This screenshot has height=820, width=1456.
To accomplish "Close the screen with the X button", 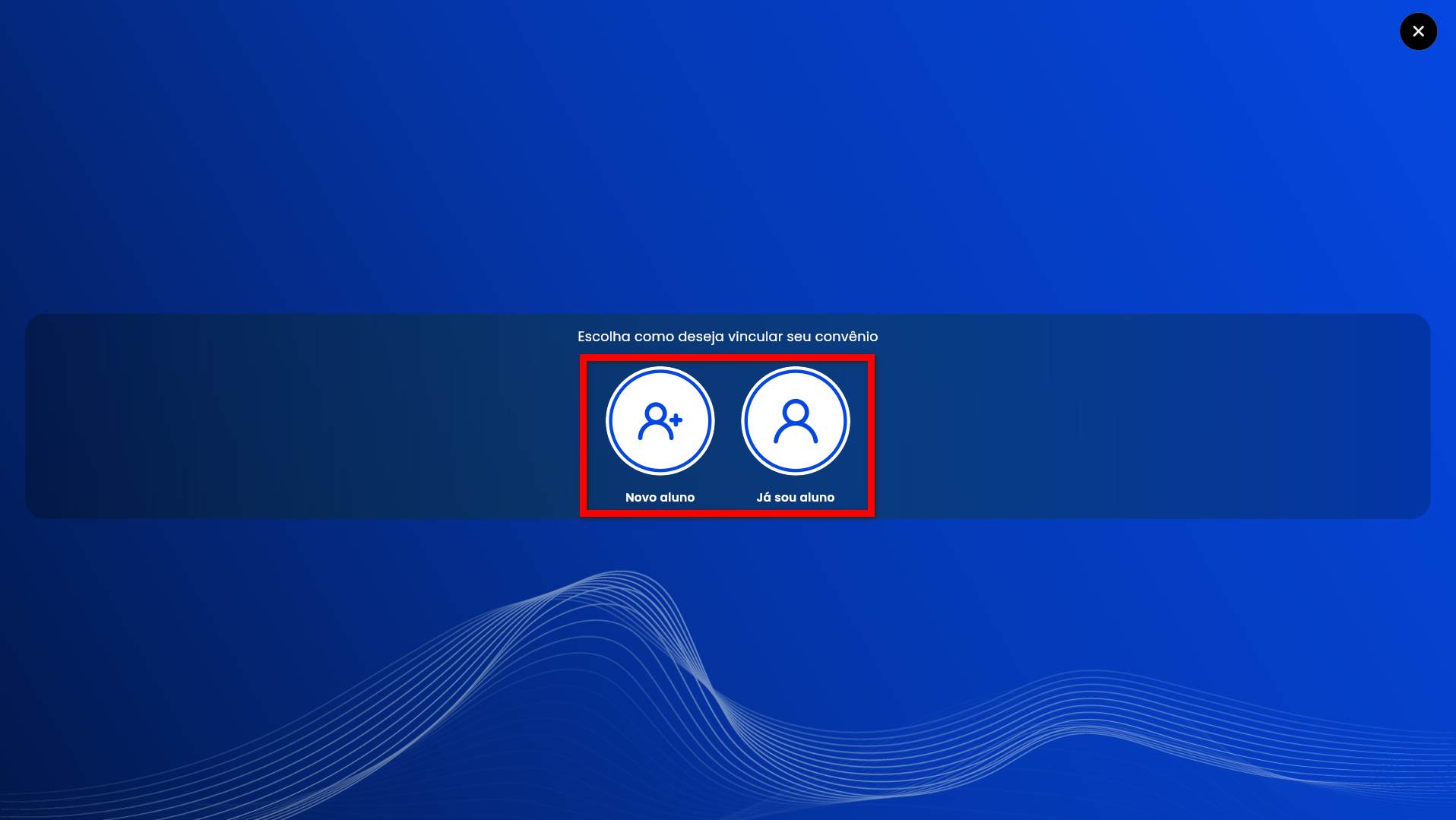I will (1418, 31).
